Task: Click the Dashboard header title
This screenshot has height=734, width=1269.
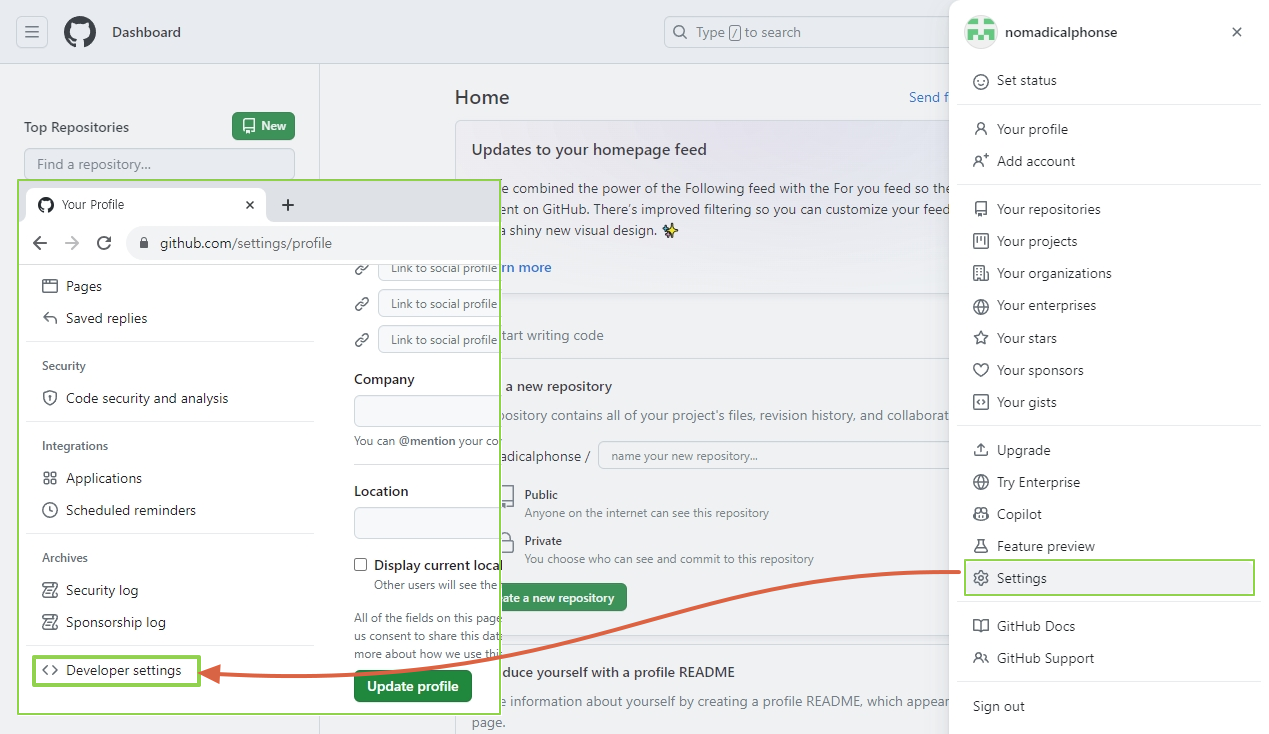Action: 146,32
